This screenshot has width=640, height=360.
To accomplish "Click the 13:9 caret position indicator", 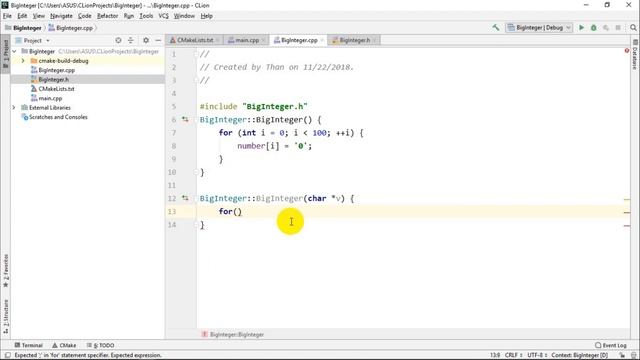I will click(x=495, y=356).
